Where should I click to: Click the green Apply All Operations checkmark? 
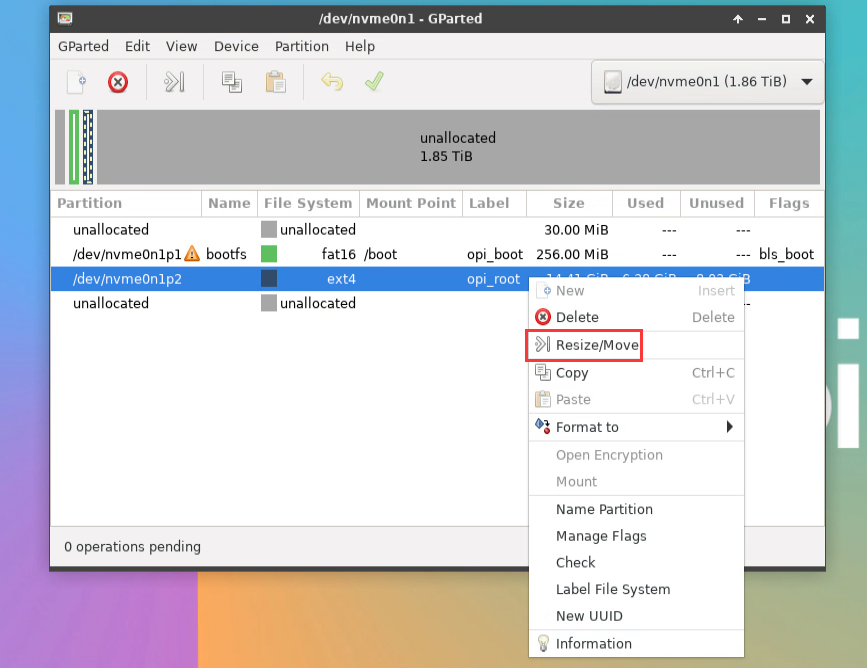tap(374, 82)
